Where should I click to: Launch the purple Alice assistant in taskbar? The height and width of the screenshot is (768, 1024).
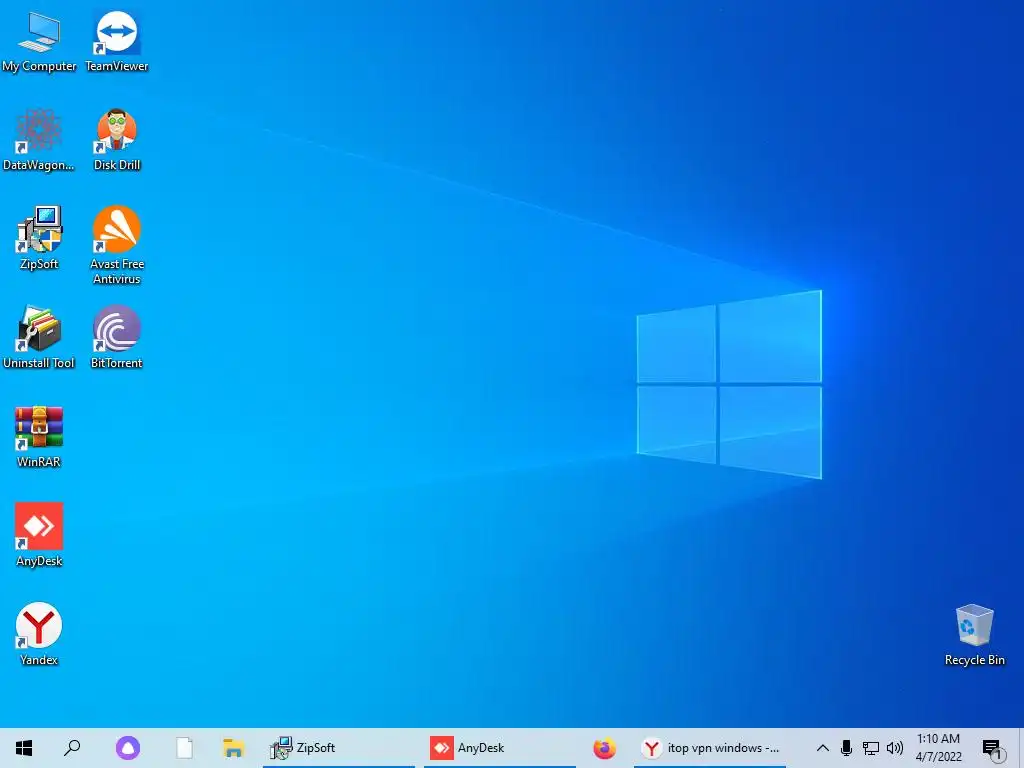pyautogui.click(x=128, y=748)
